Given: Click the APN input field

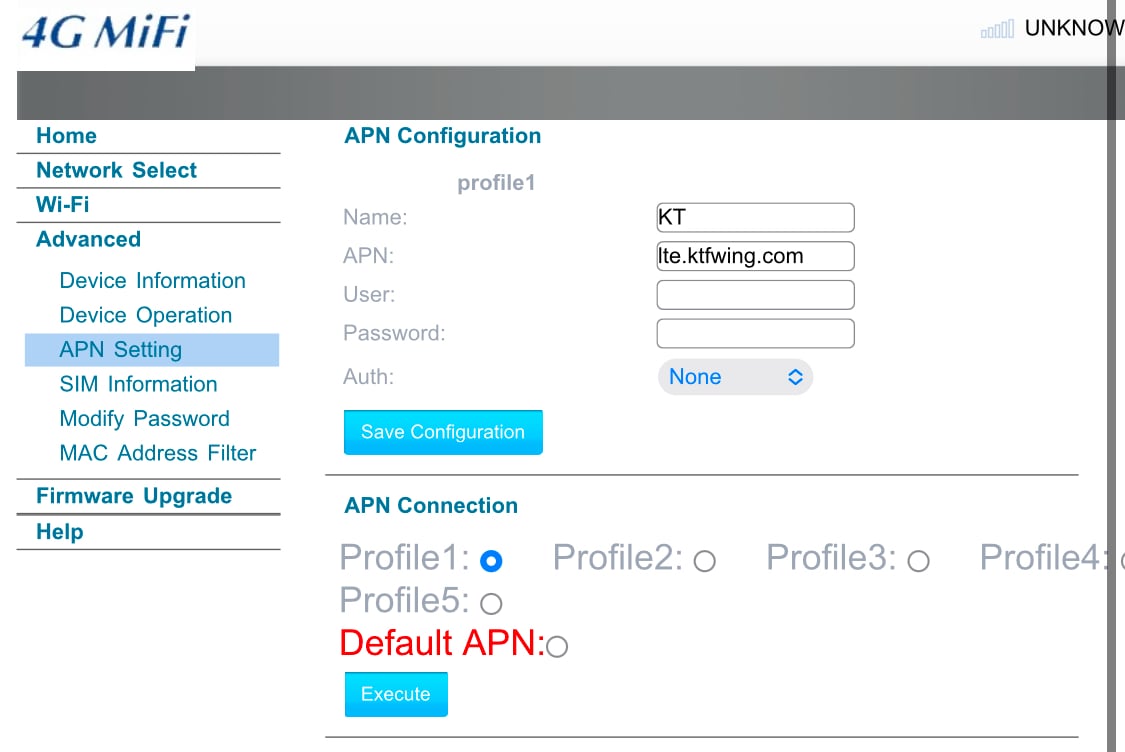Looking at the screenshot, I should pyautogui.click(x=756, y=256).
